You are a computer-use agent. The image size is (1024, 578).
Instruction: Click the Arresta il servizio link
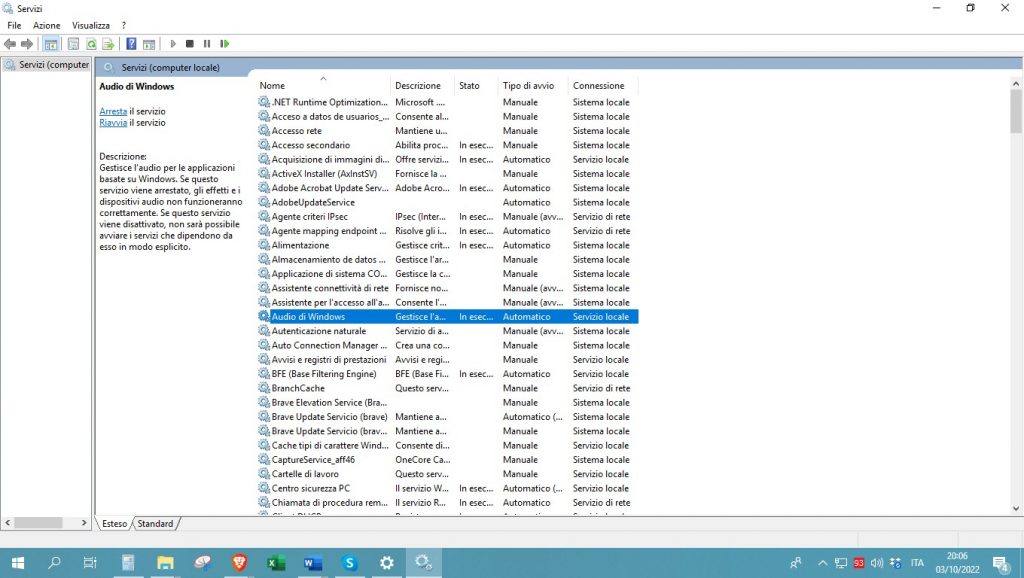pos(113,111)
